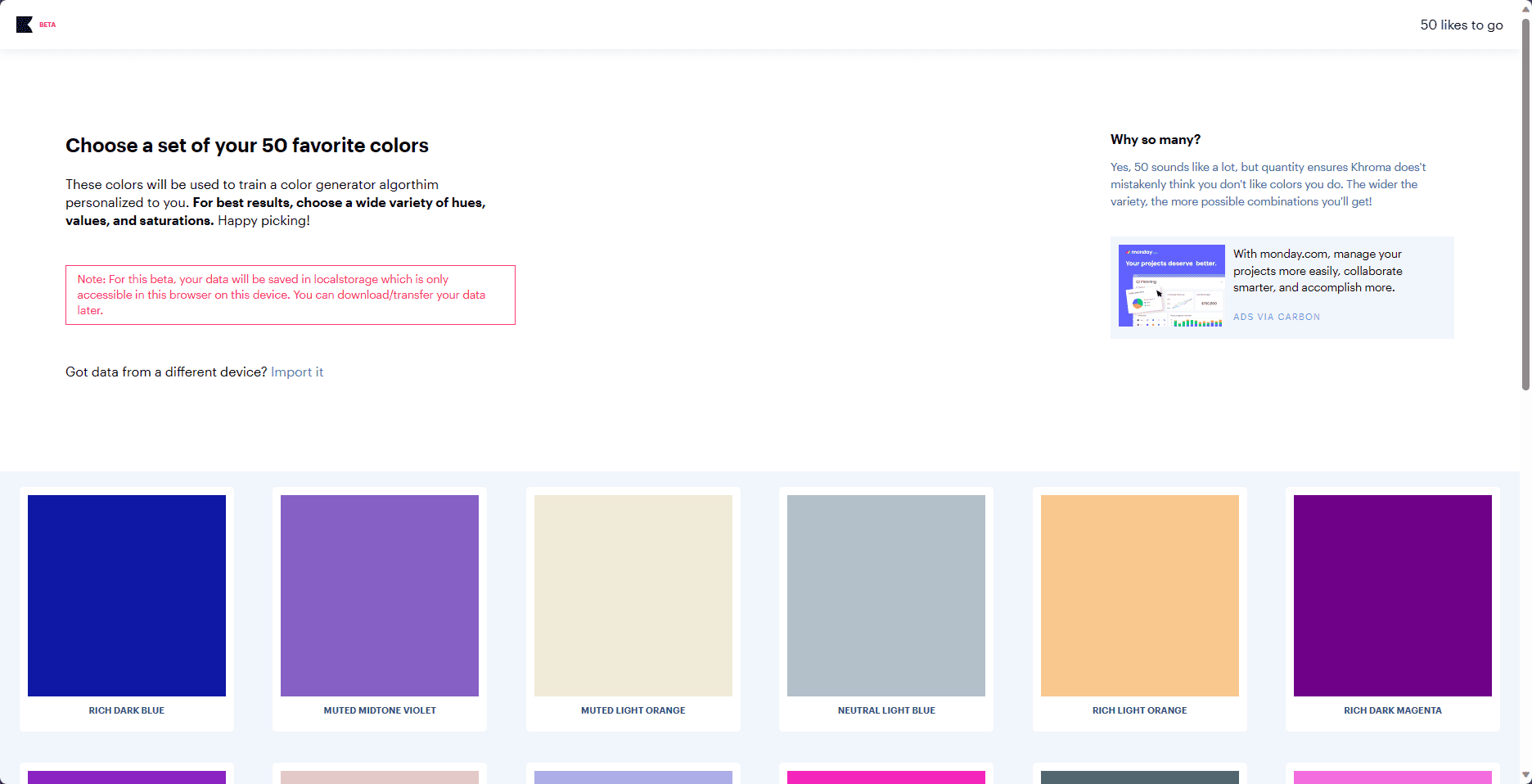Click the NEUTRAL LIGHT BLUE label
Viewport: 1532px width, 784px height.
click(886, 710)
